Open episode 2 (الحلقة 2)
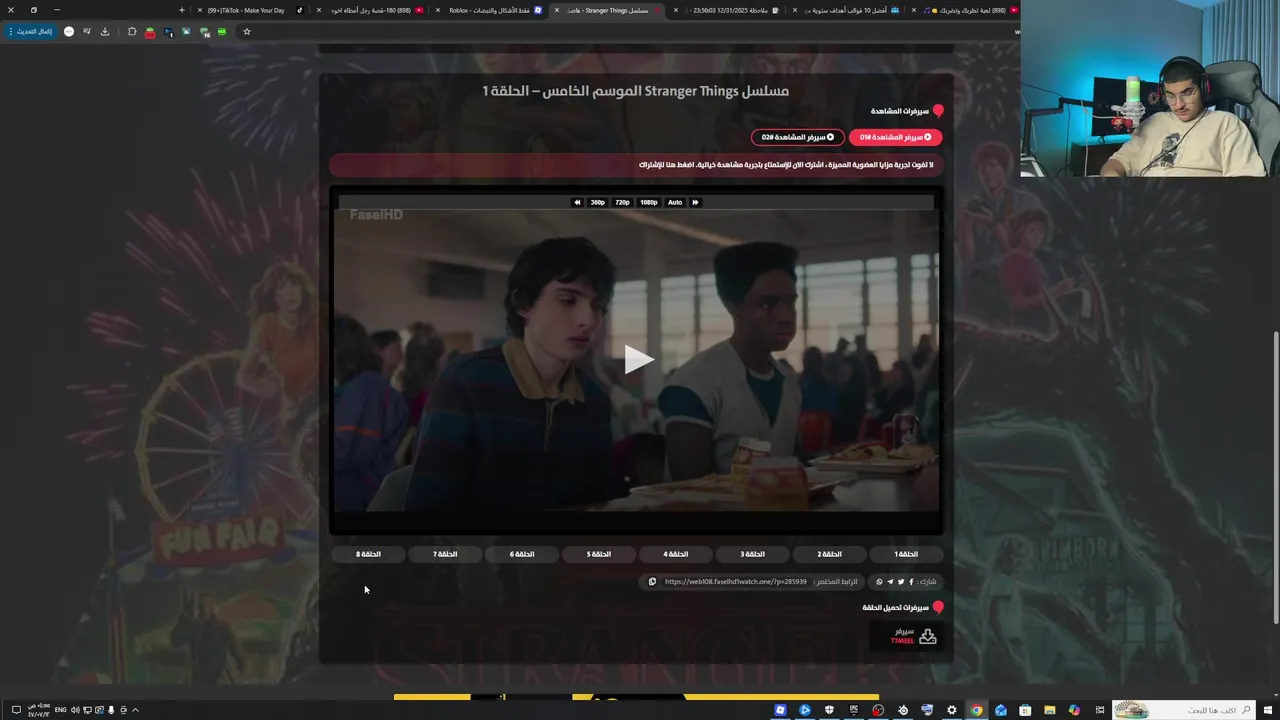Screen dimensions: 1280x720 (x=829, y=554)
